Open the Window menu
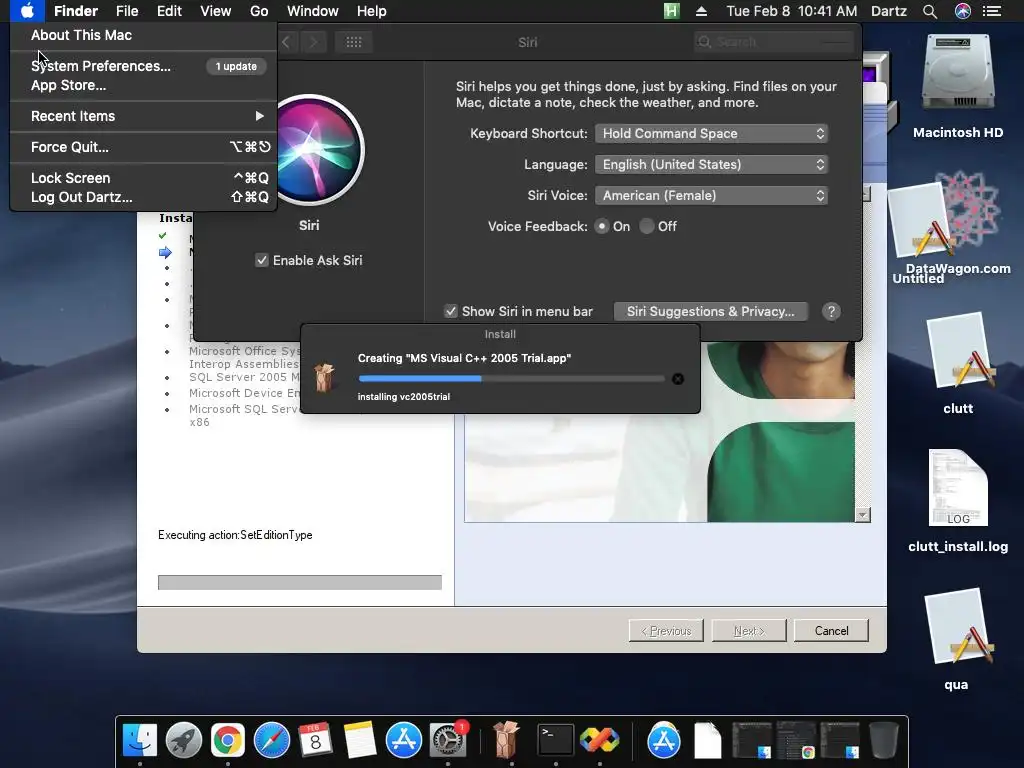 tap(313, 11)
